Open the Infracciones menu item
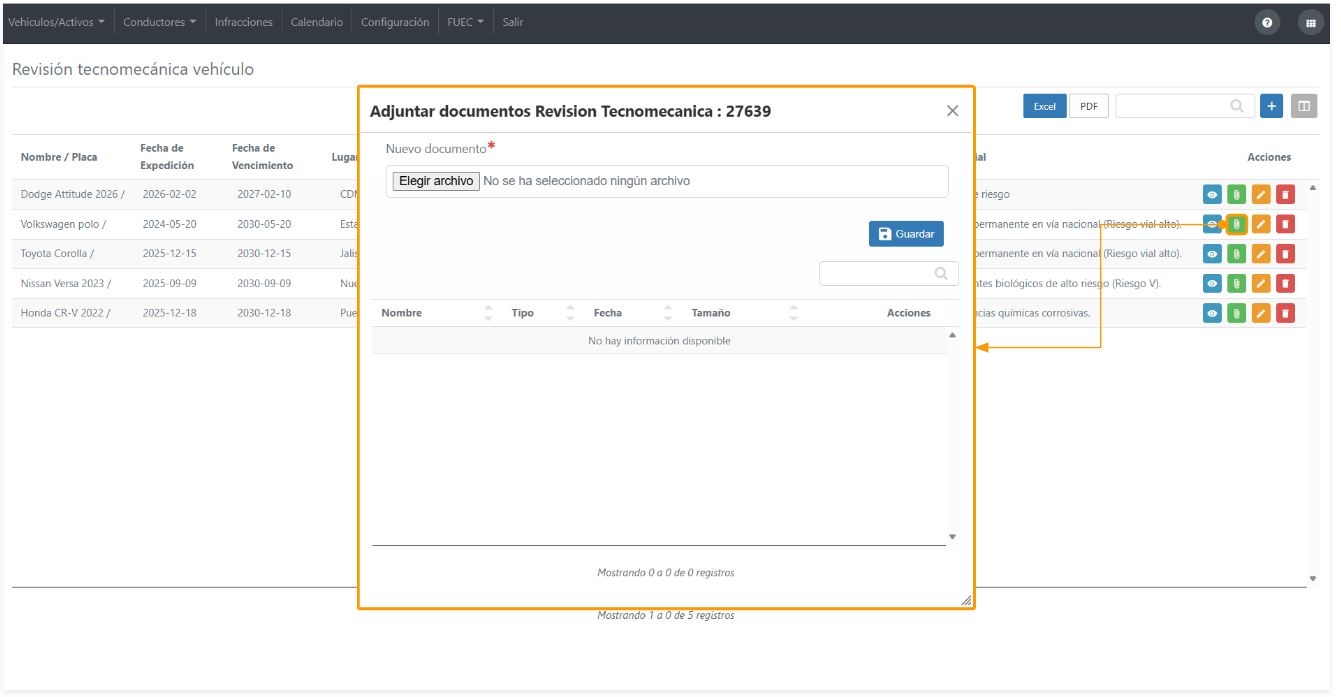The height and width of the screenshot is (697, 1341). point(244,22)
